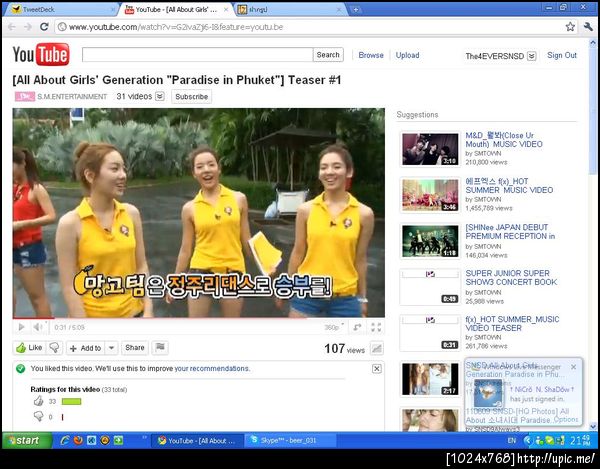The image size is (600, 469).
Task: Open f(x)_HOT SUMMER_MUSIC VIDEO TEASER link
Action: [512, 324]
